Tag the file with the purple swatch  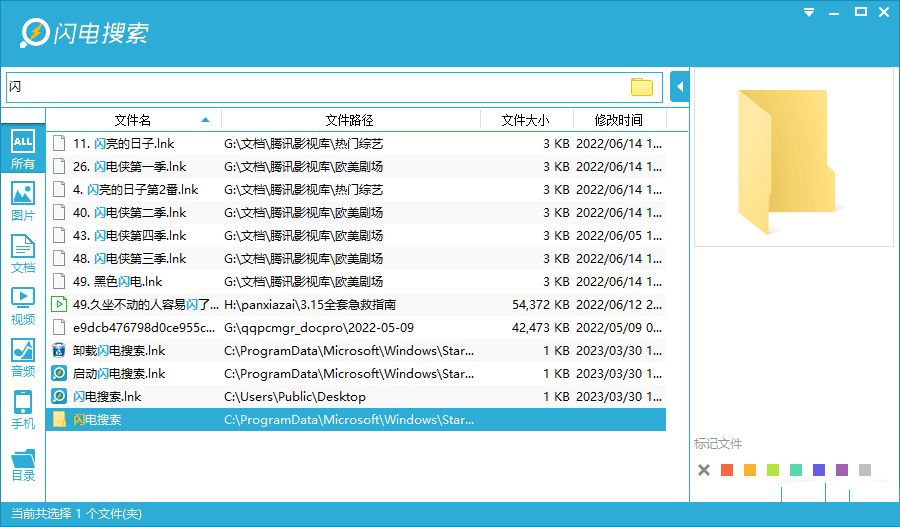click(x=842, y=470)
